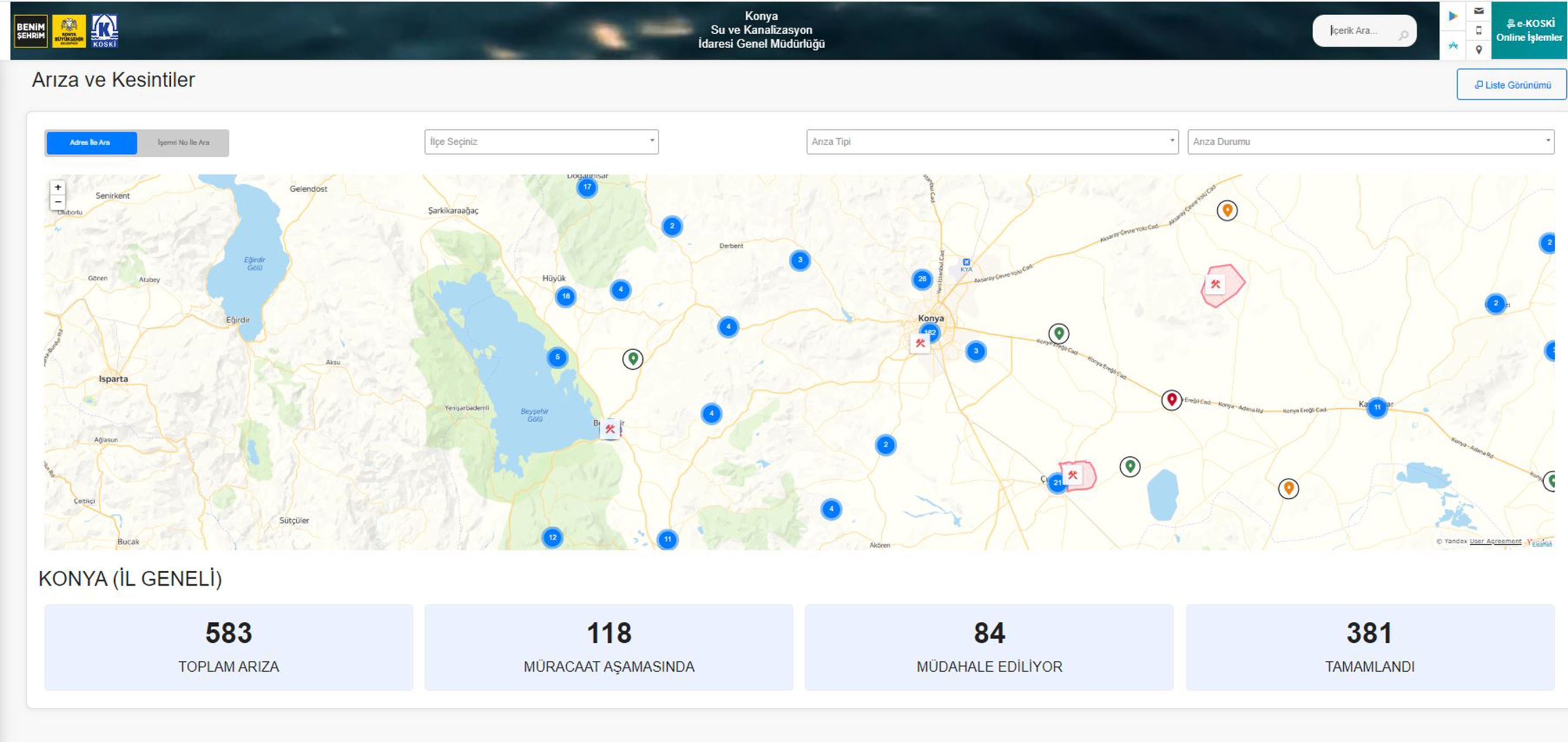Zoom in on the map
The height and width of the screenshot is (742, 1568).
tap(58, 188)
